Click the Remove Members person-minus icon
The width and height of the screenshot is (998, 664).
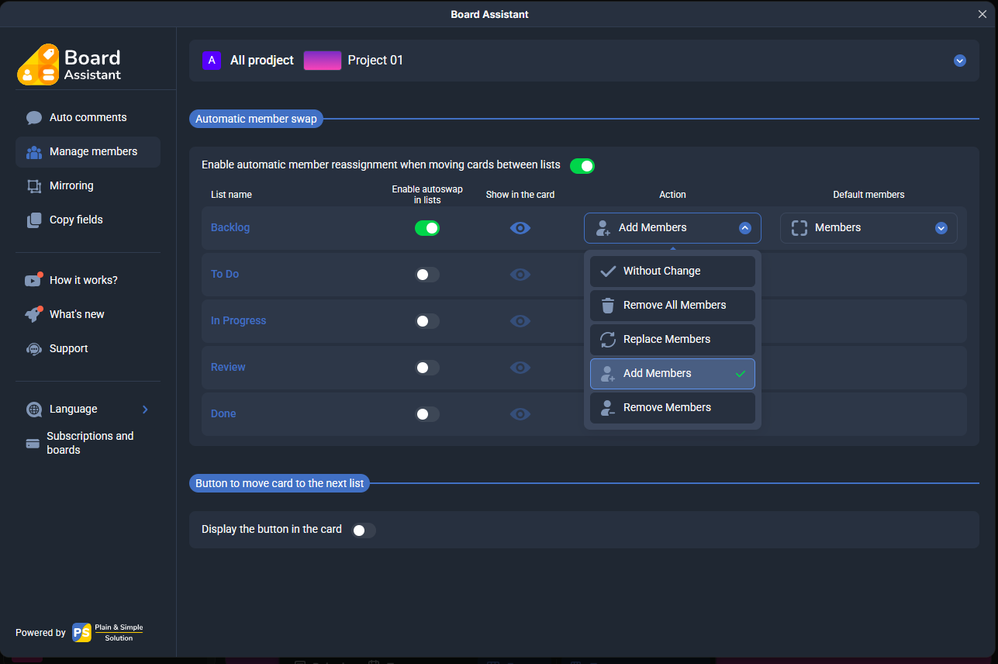pyautogui.click(x=608, y=408)
